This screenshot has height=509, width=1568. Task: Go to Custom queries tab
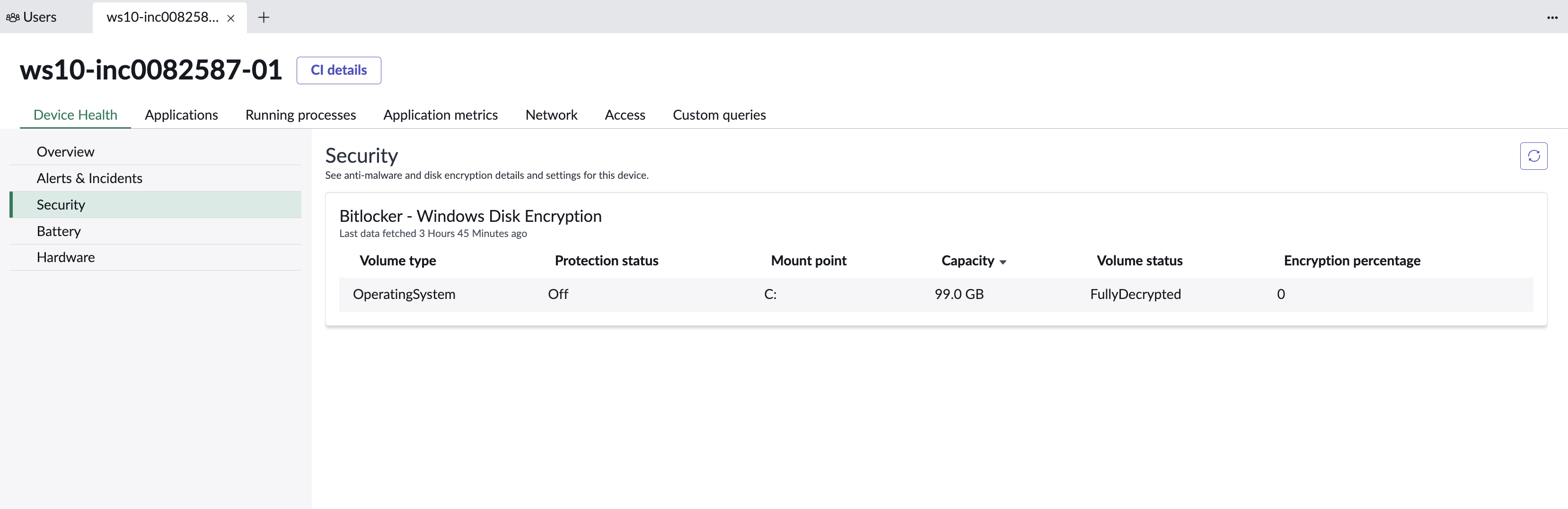(720, 114)
